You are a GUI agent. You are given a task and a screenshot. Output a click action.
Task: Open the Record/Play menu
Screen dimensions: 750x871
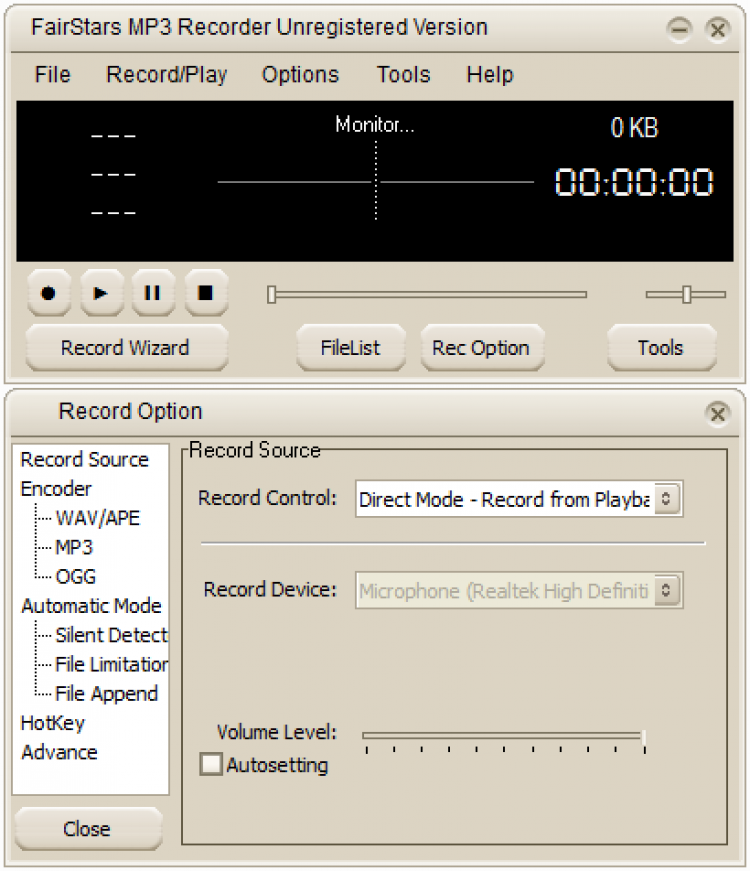(x=167, y=74)
